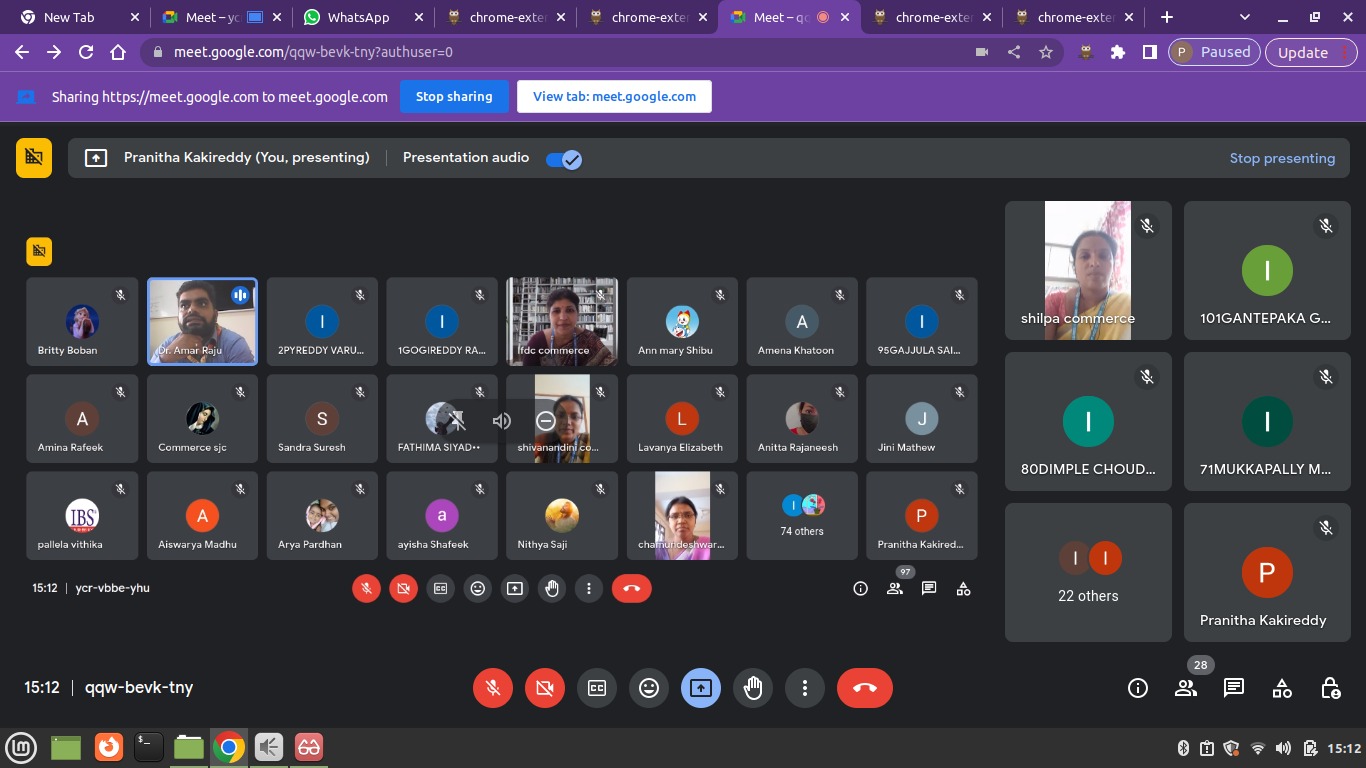Switch to the WhatsApp tab
Screen dimensions: 1366x768
(x=357, y=17)
